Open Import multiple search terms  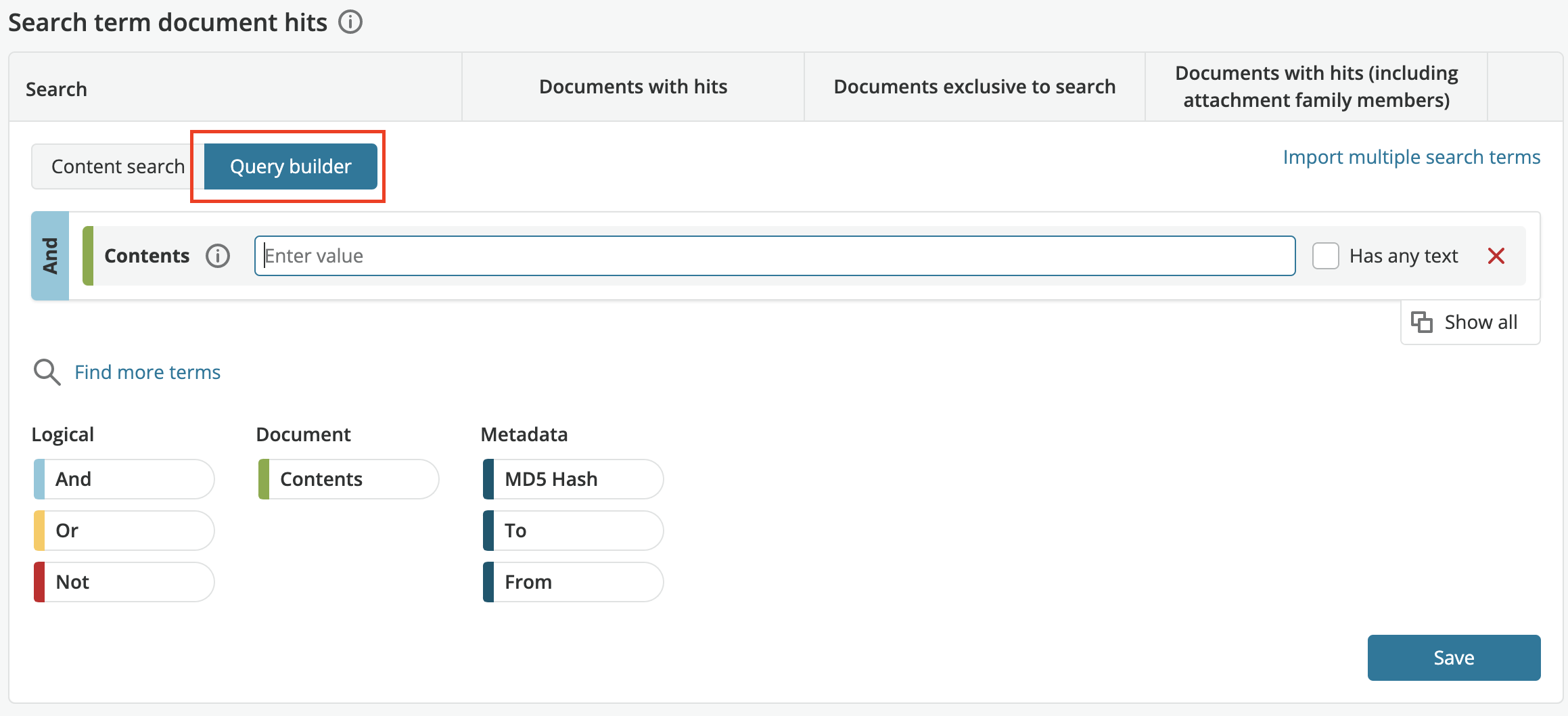[x=1411, y=156]
